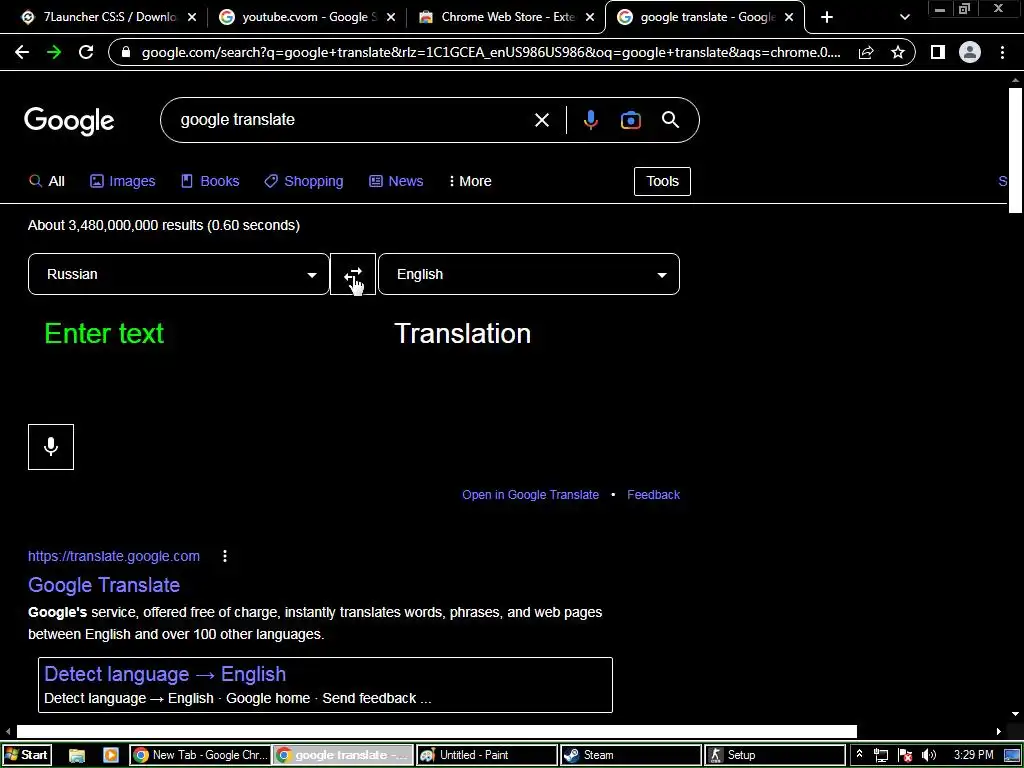Switch to Setup taskbar window
1024x768 pixels.
775,756
